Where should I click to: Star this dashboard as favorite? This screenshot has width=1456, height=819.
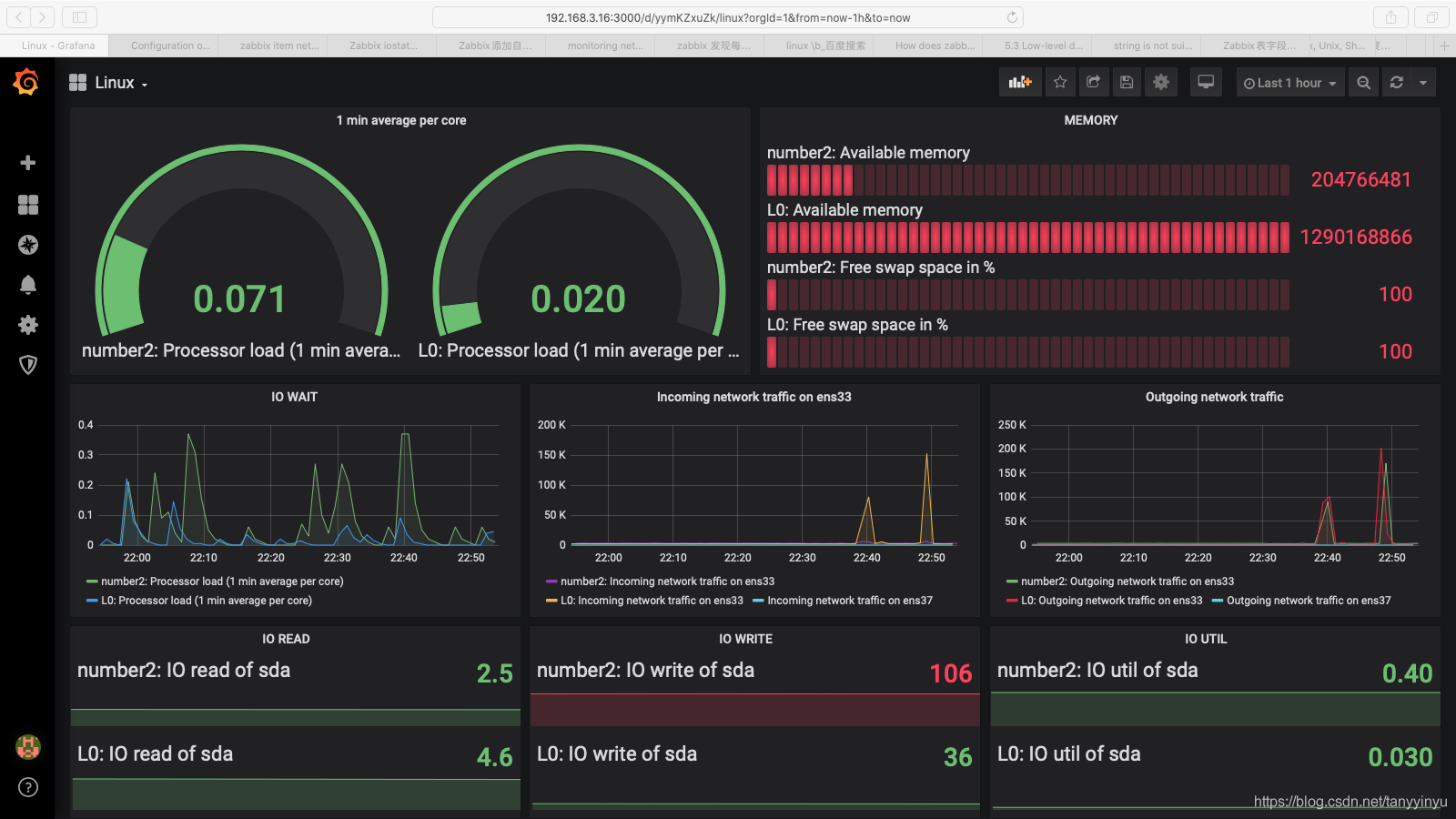pyautogui.click(x=1060, y=83)
